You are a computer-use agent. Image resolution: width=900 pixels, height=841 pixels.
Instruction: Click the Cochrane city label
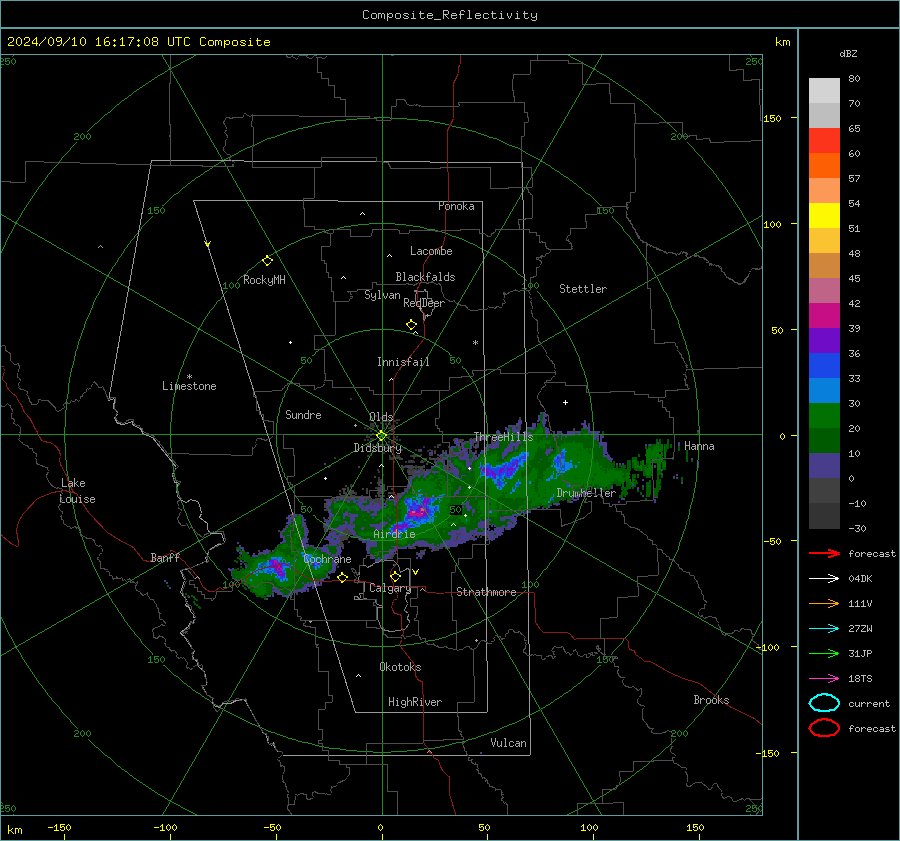tap(327, 559)
